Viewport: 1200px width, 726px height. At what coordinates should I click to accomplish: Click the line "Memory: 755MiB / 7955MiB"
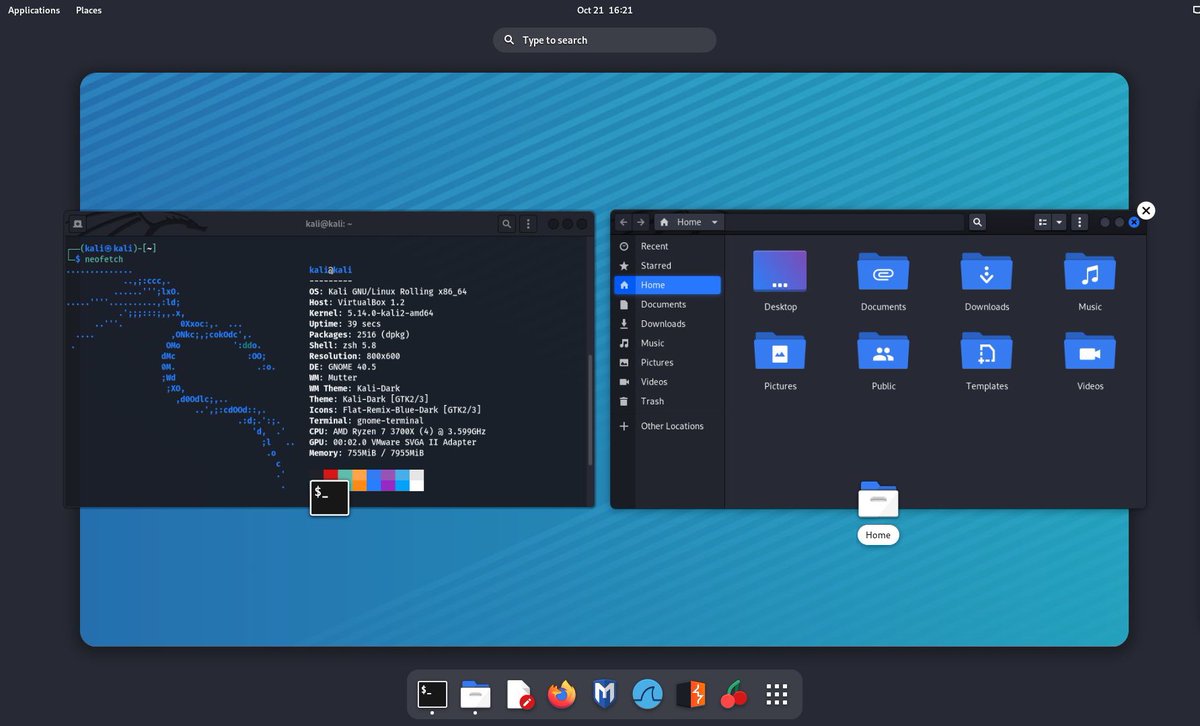coord(369,453)
